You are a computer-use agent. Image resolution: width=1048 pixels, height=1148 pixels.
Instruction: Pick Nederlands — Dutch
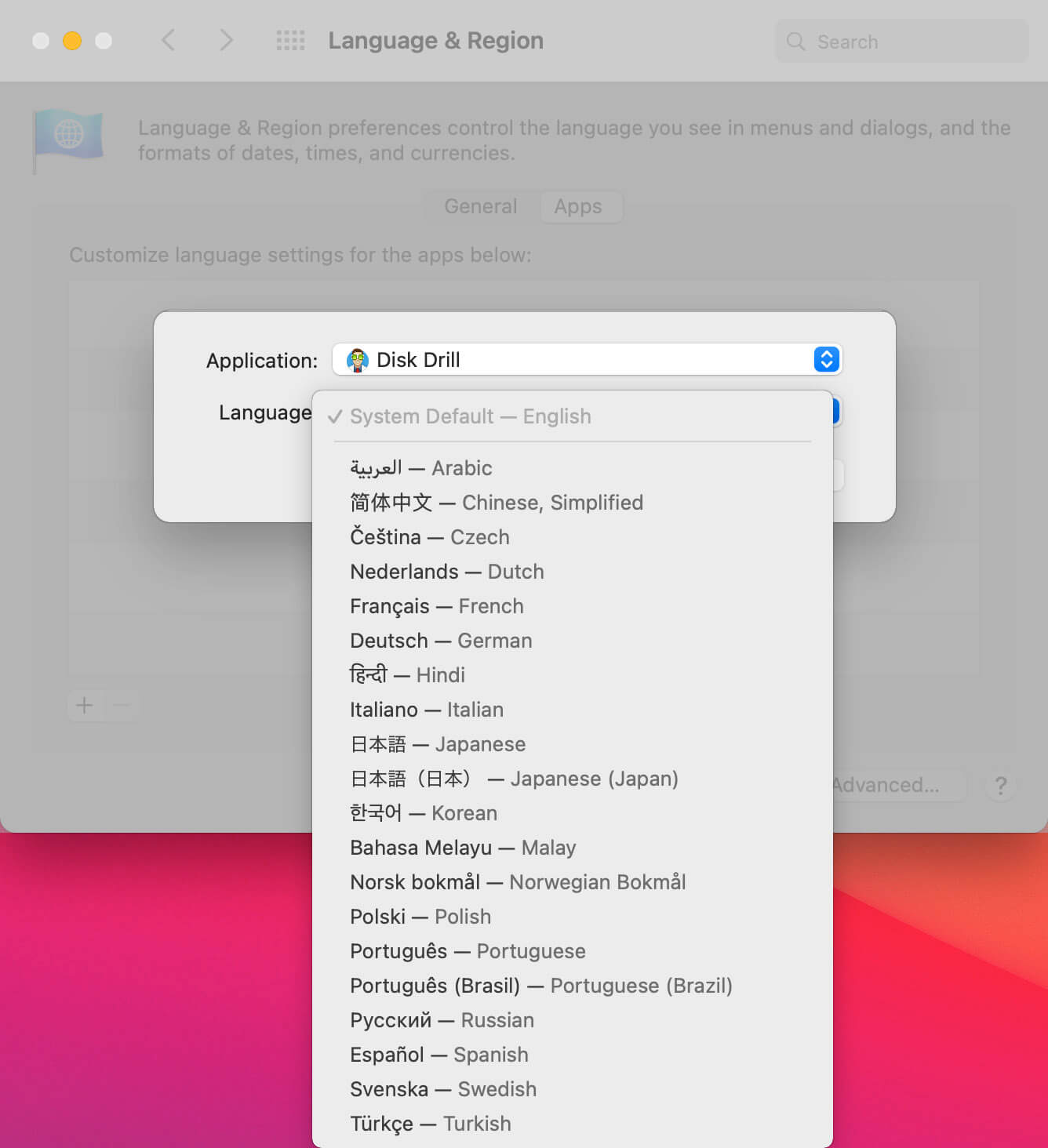pyautogui.click(x=573, y=572)
